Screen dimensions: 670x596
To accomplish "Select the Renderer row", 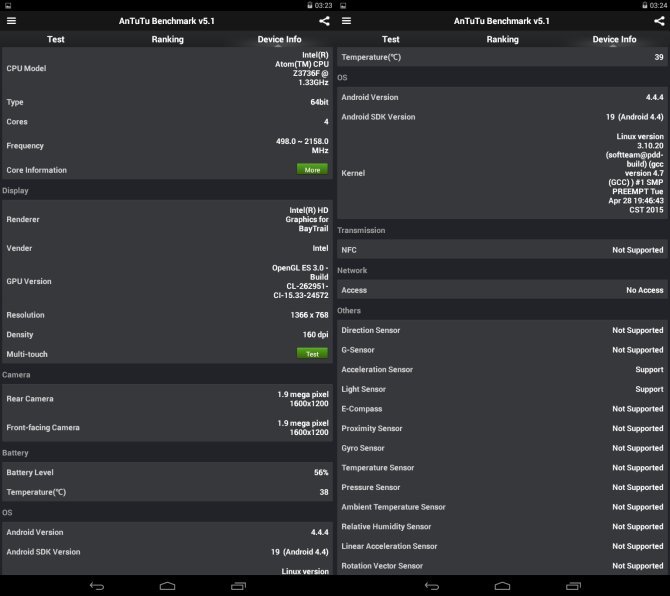I will [168, 219].
